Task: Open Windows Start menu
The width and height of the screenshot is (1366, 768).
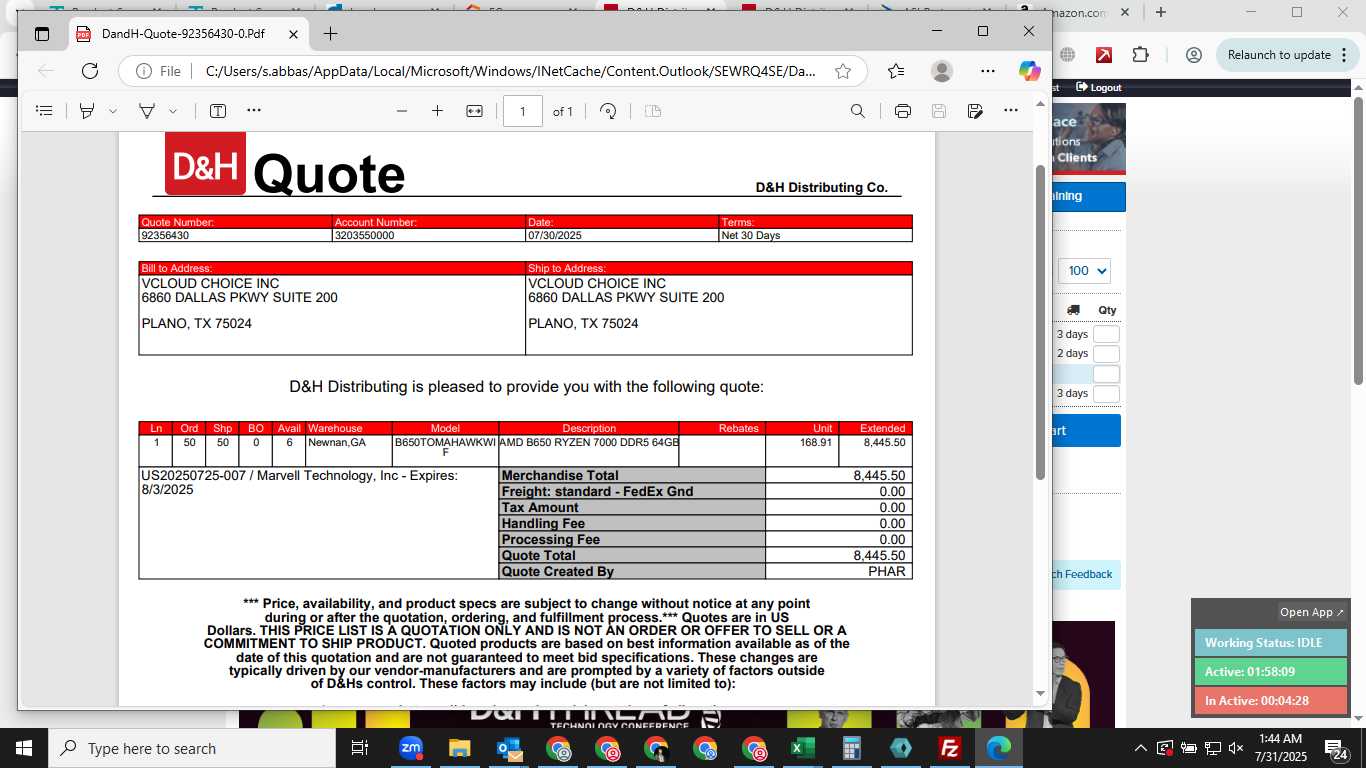Action: click(24, 748)
